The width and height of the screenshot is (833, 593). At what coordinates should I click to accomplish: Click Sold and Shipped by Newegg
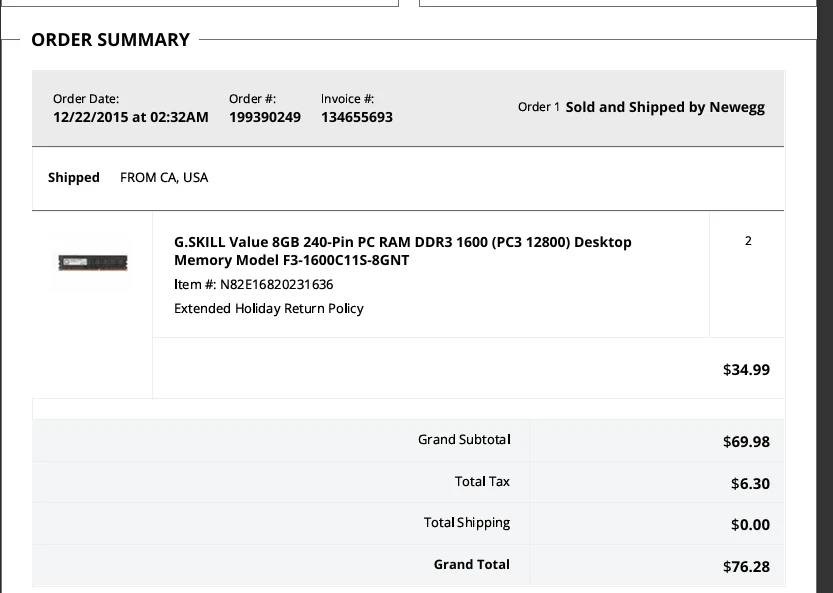click(664, 107)
